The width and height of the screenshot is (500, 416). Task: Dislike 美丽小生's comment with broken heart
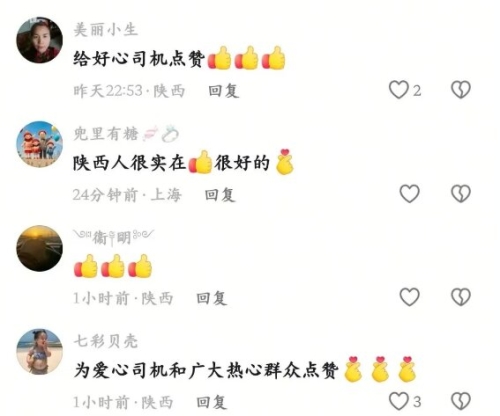coord(461,90)
